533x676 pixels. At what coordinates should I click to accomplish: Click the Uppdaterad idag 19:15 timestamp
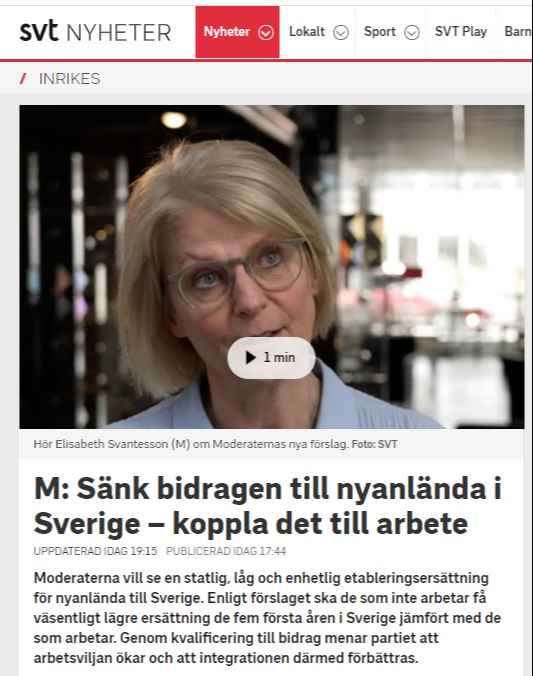(95, 551)
